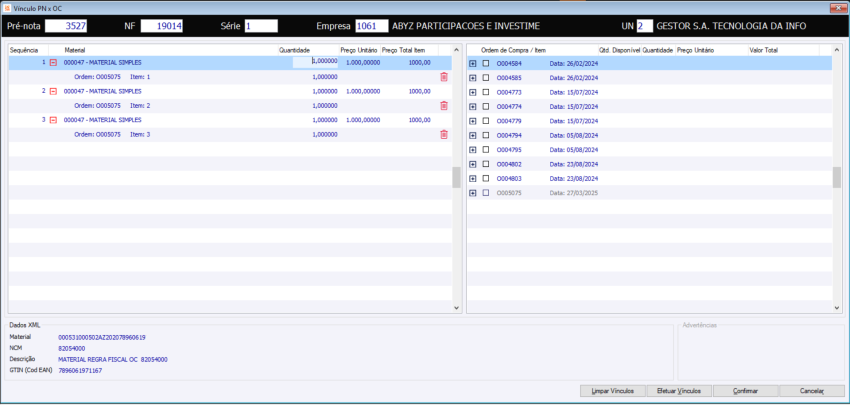The width and height of the screenshot is (850, 405).
Task: Select the Ordem: O005075 Item: 2 row
Action: [230, 106]
